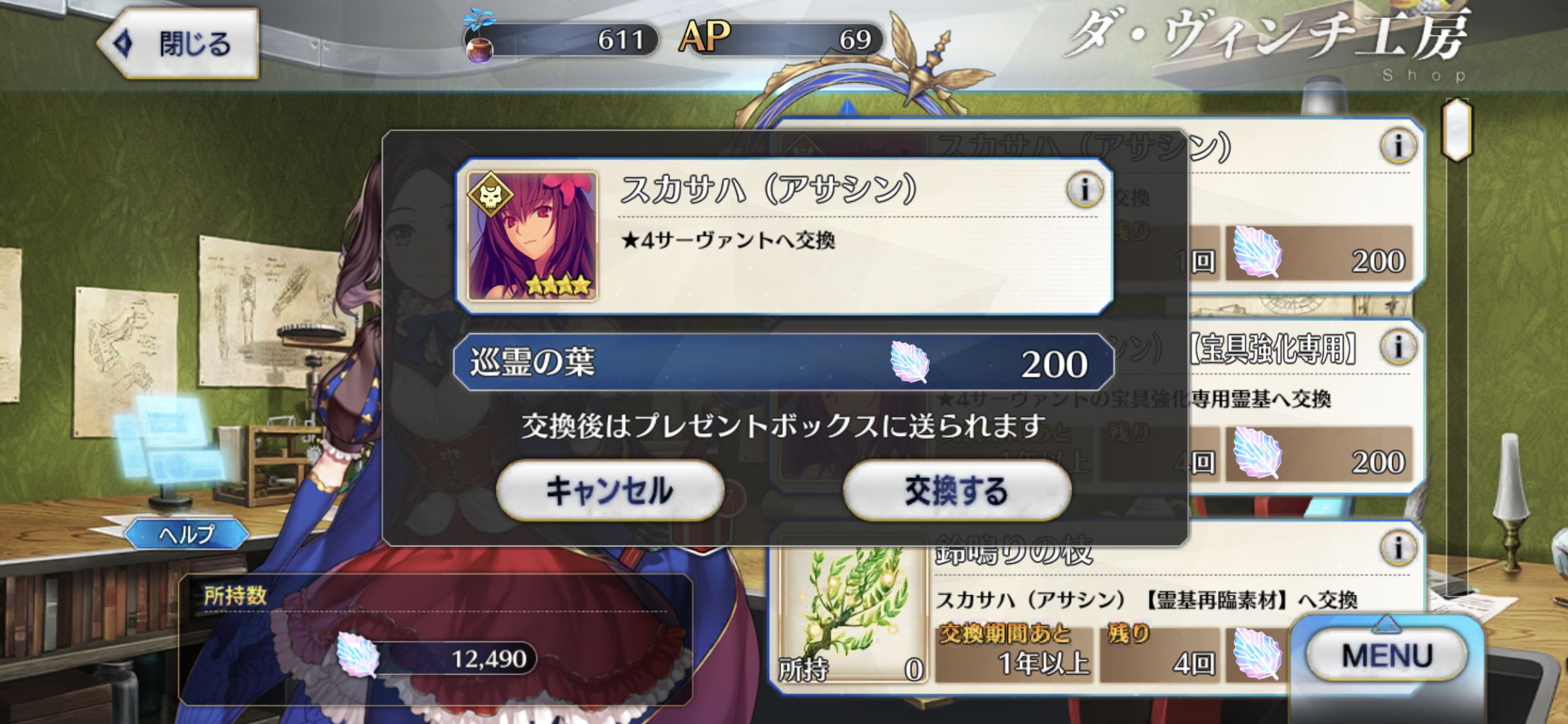Confirm exchange with 交換する button
The image size is (1568, 724).
[957, 491]
